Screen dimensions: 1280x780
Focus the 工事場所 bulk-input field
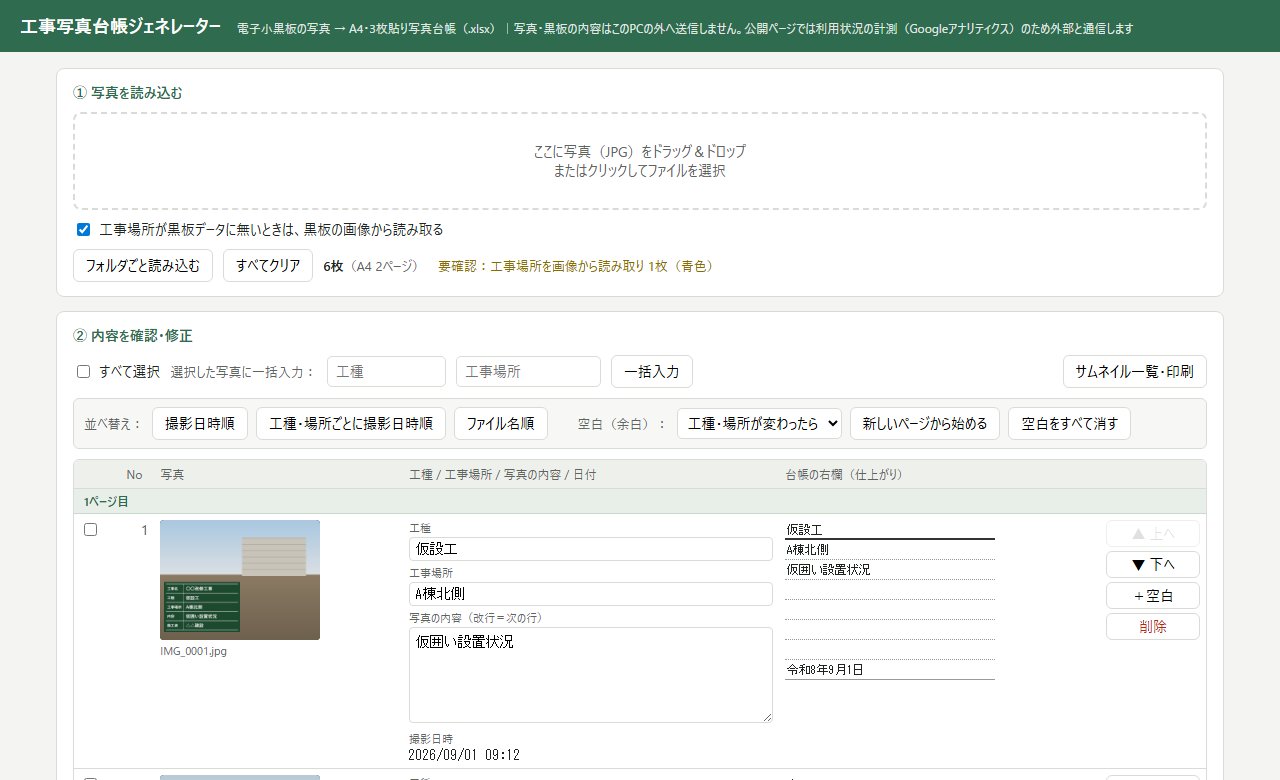point(528,372)
